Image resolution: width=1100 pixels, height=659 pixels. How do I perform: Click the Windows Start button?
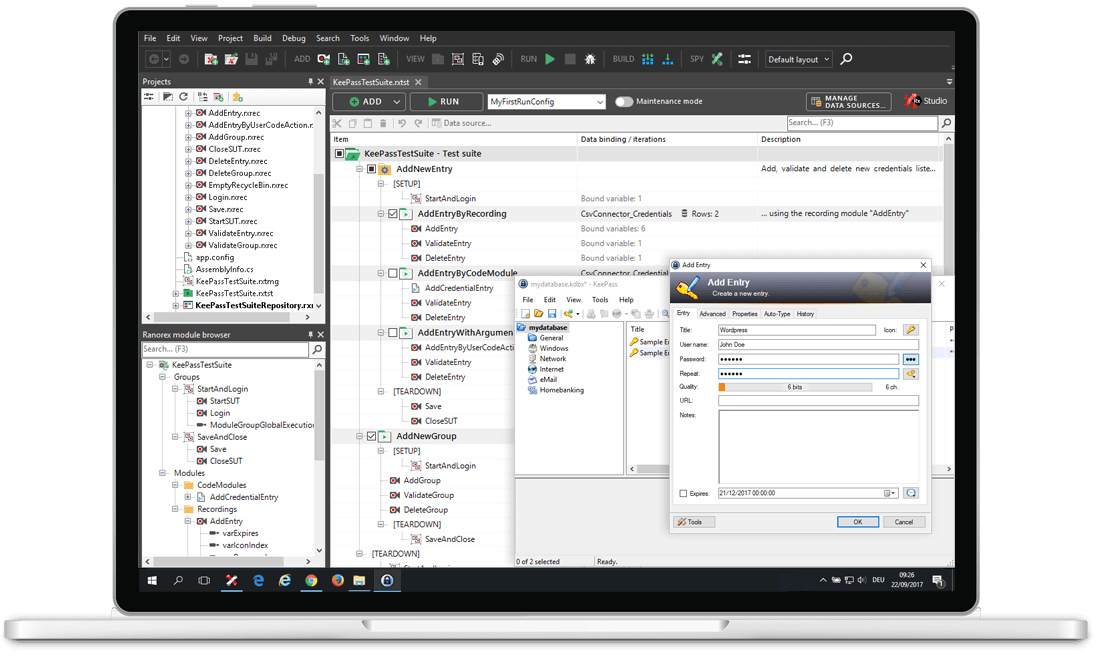pos(152,581)
